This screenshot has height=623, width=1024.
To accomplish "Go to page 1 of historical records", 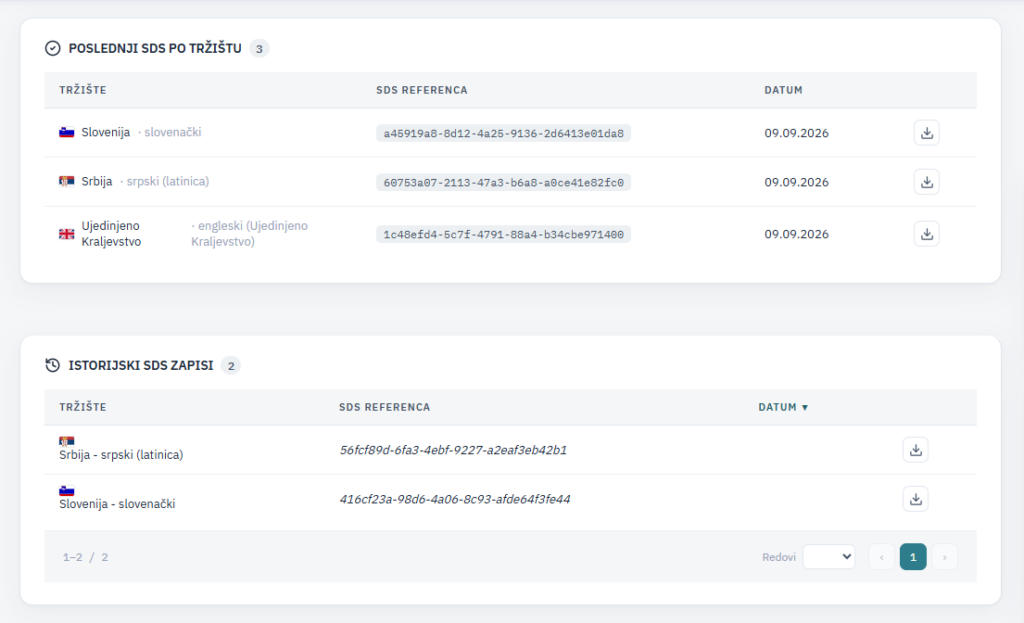I will point(913,557).
